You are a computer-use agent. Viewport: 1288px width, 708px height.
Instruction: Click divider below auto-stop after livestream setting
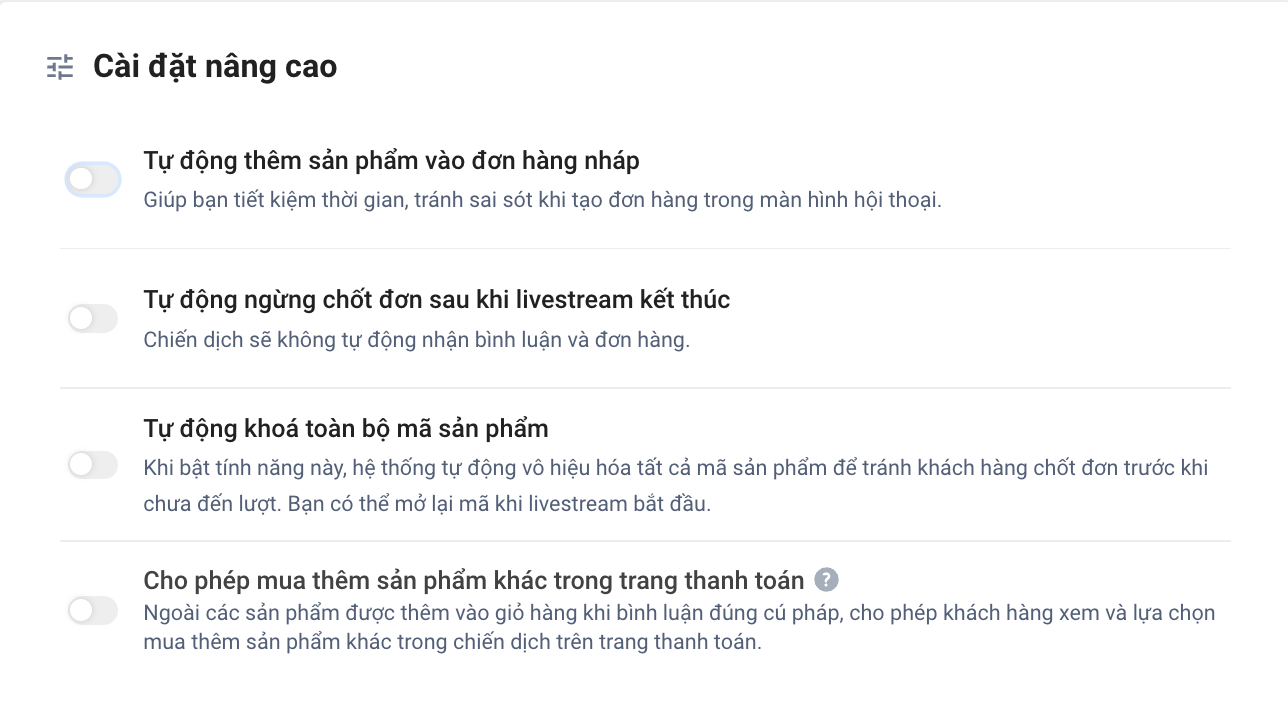pos(645,388)
